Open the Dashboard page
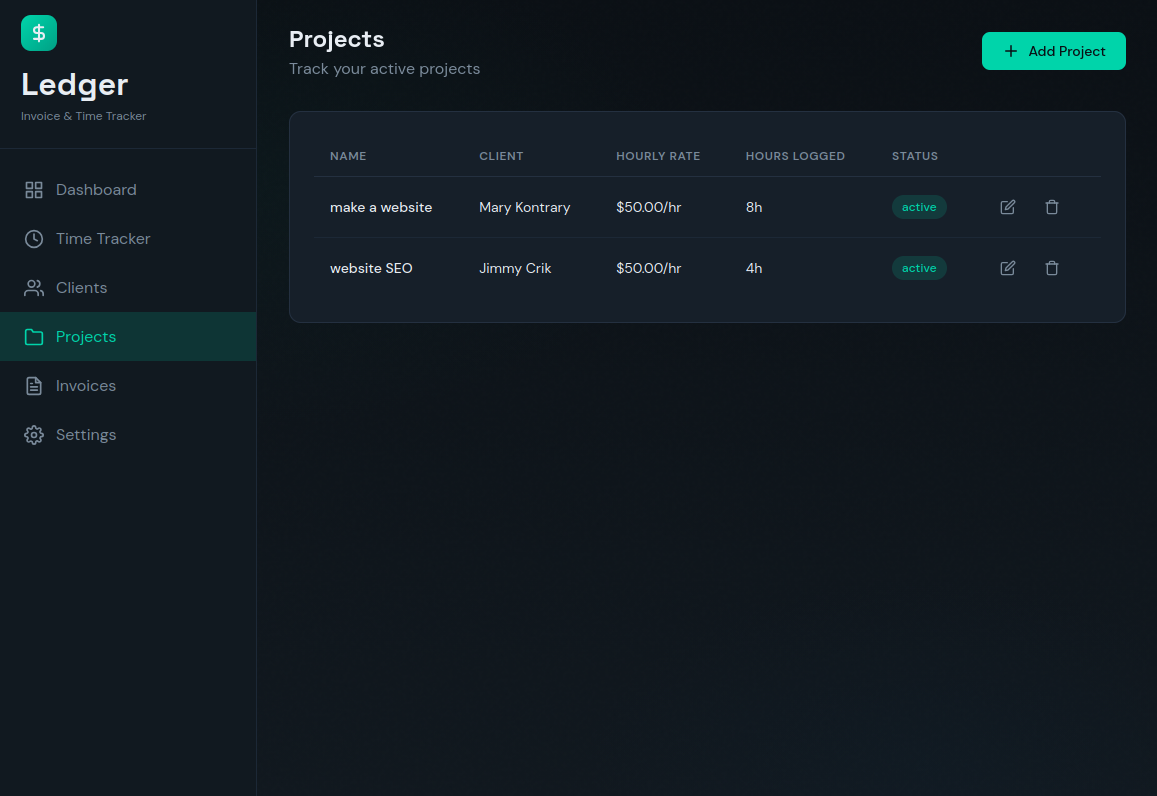 128,190
